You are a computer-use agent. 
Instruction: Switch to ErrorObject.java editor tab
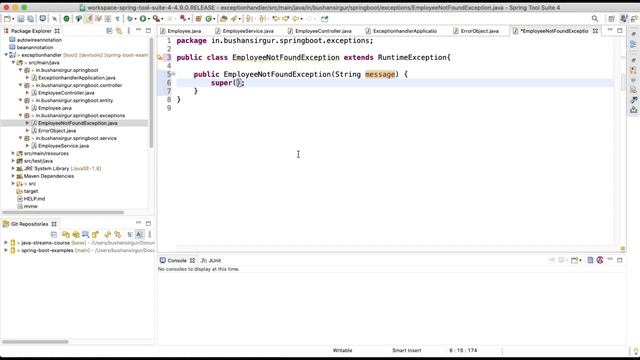476,31
